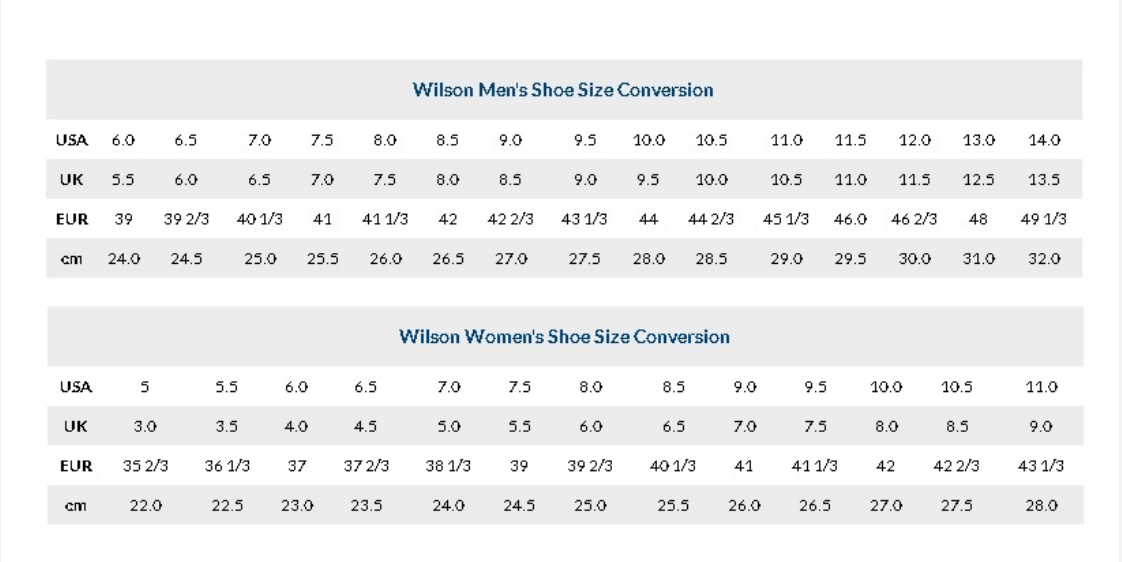
Task: Click women's cm value 26.5
Action: 815,505
